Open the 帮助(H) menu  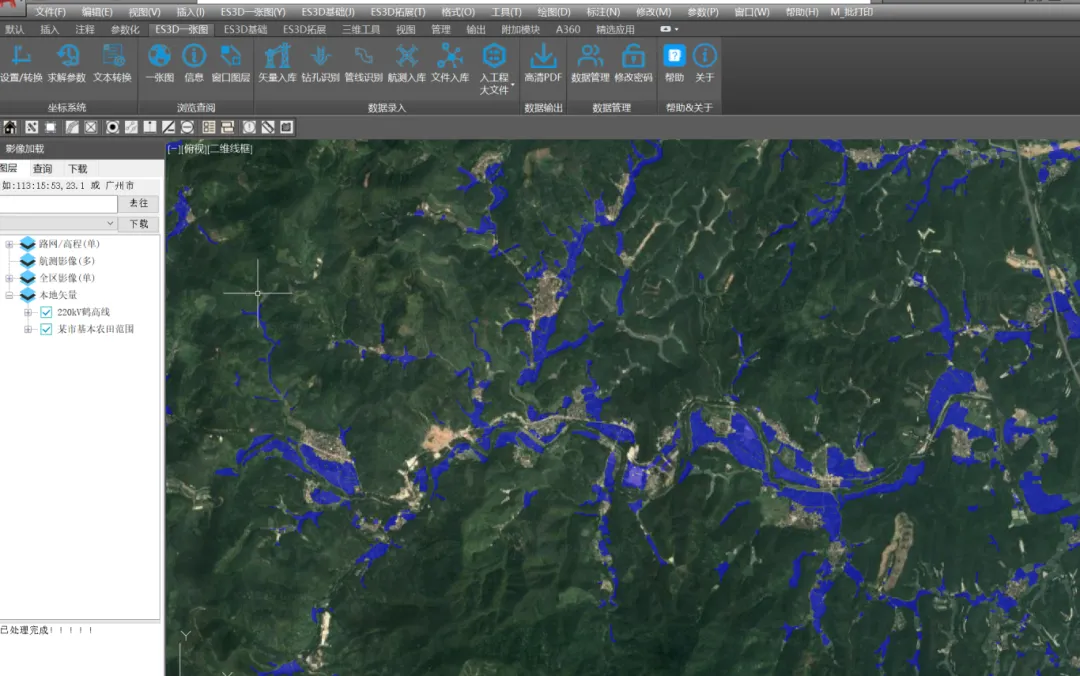(802, 12)
